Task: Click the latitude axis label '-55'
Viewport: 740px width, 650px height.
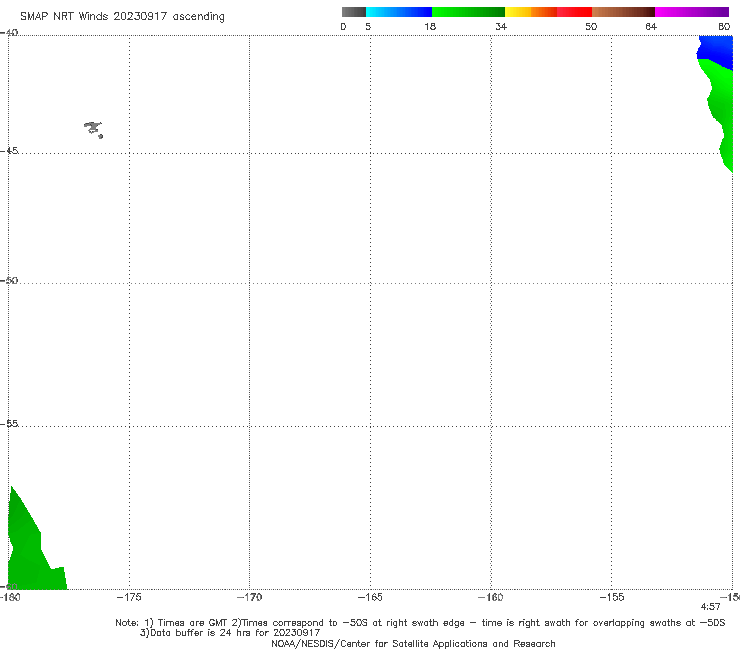Action: [9, 424]
